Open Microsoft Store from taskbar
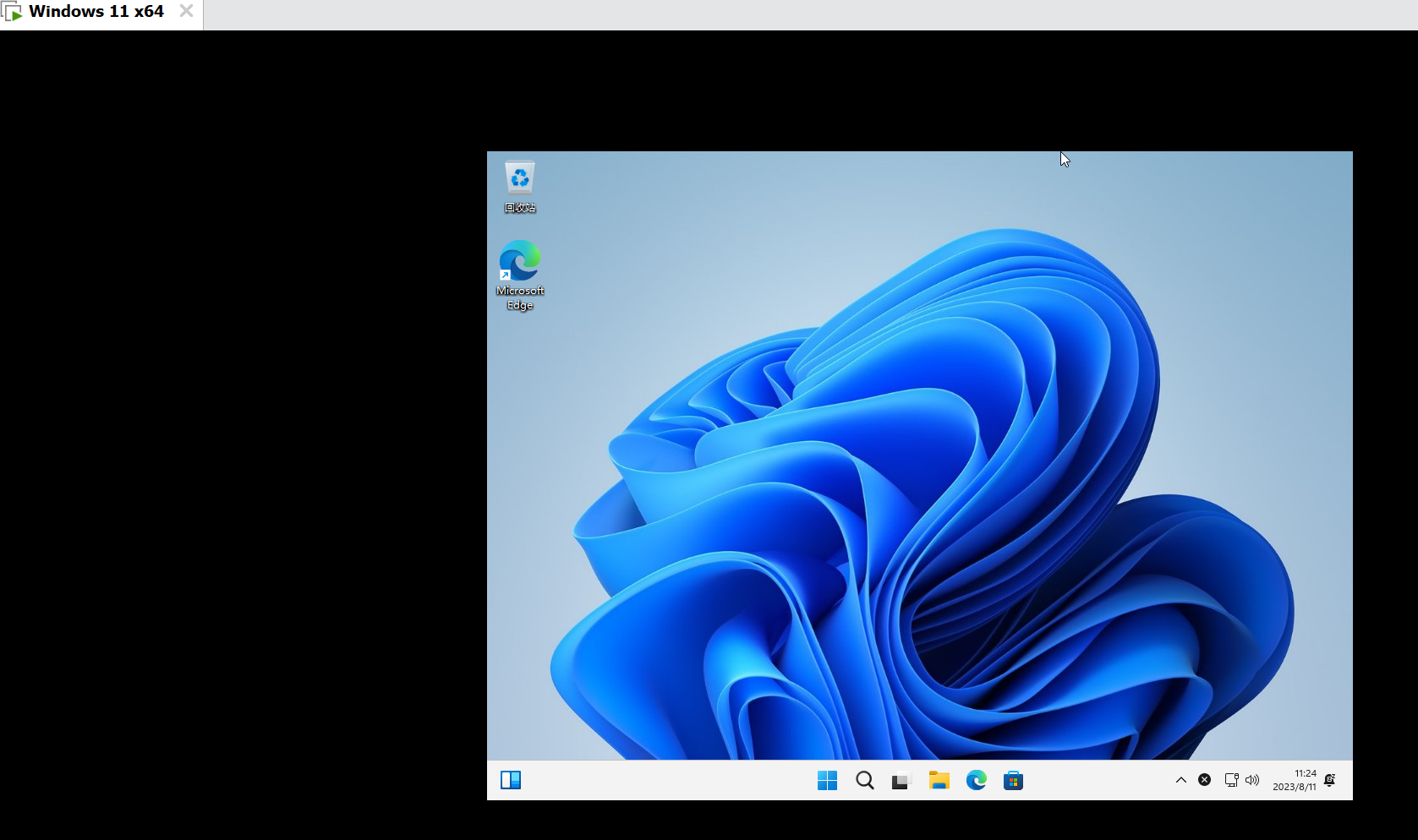Image resolution: width=1418 pixels, height=840 pixels. [x=1013, y=780]
